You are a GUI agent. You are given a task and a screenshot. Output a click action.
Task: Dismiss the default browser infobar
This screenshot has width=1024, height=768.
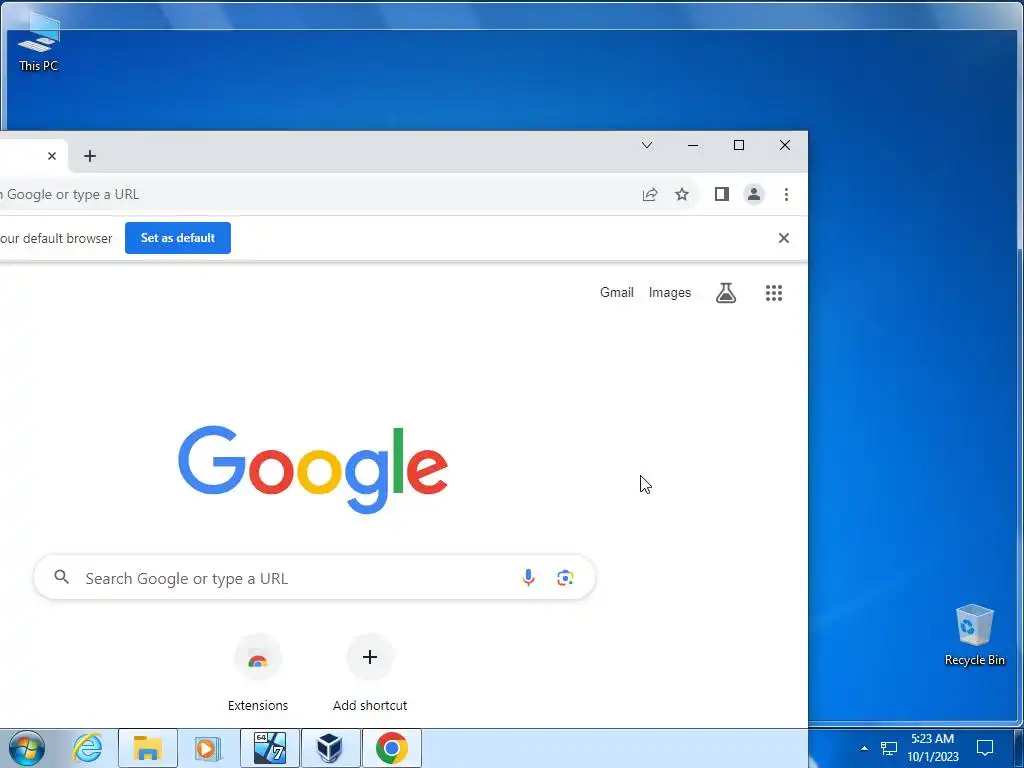(x=784, y=238)
